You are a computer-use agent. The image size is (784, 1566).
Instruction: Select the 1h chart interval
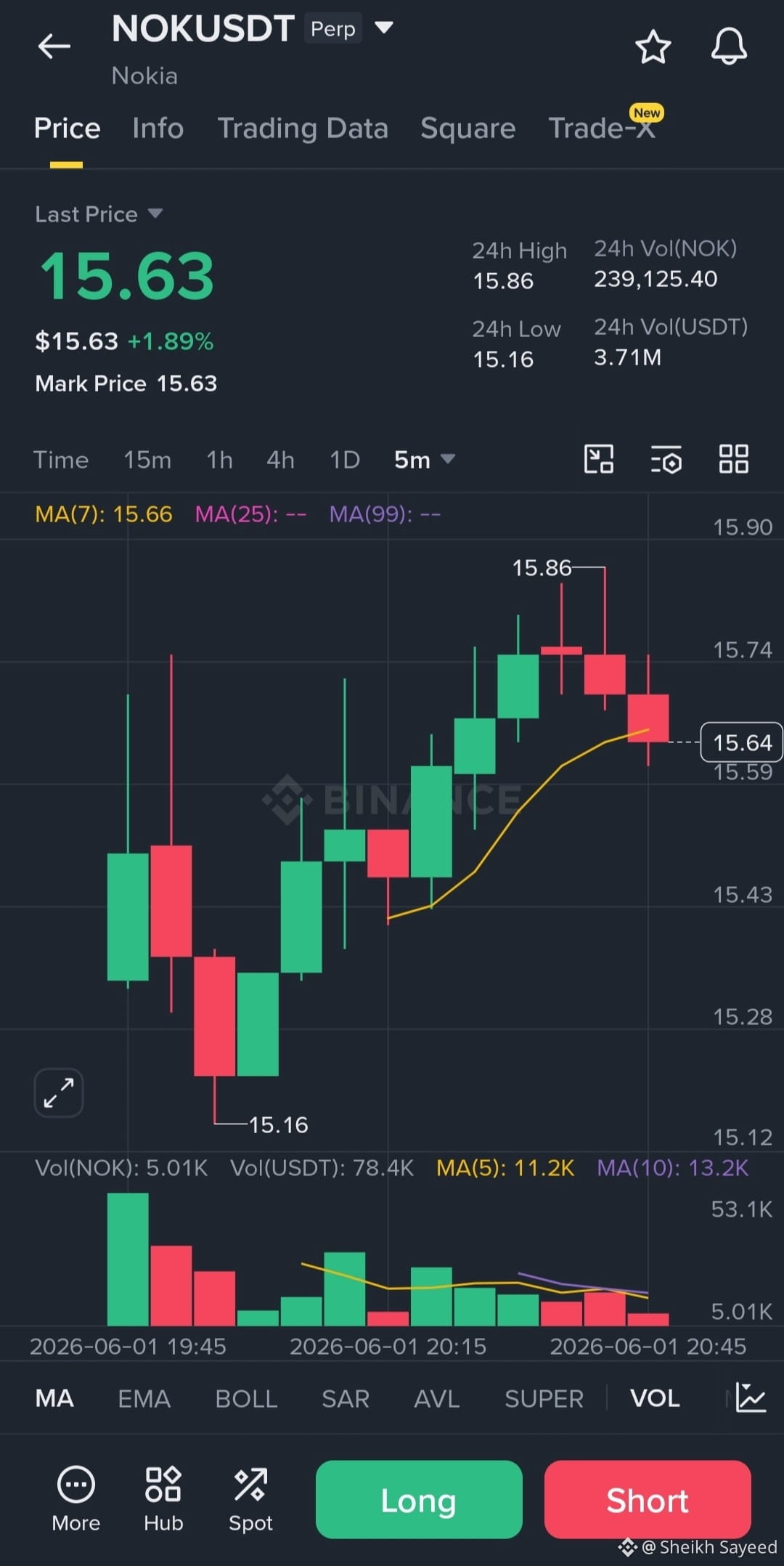[219, 460]
